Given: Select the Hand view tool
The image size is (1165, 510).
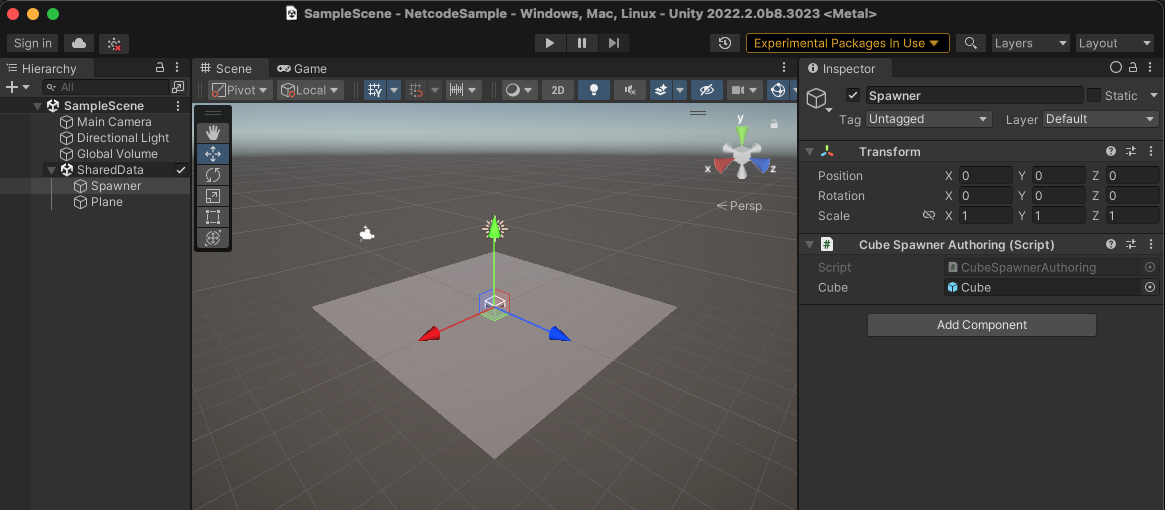Looking at the screenshot, I should click(212, 132).
